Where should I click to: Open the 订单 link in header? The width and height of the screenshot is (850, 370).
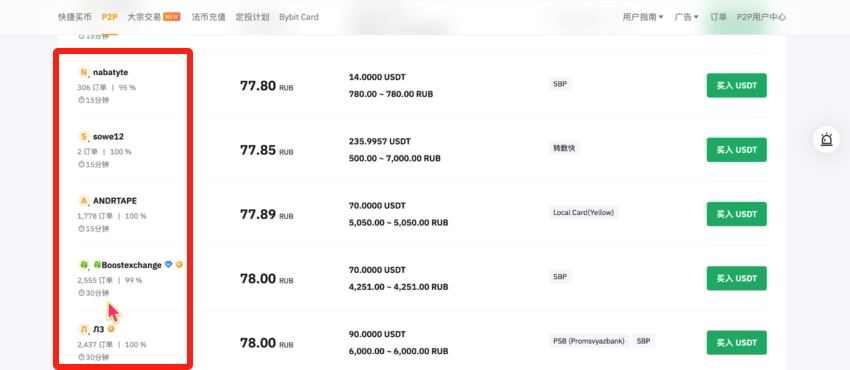718,17
